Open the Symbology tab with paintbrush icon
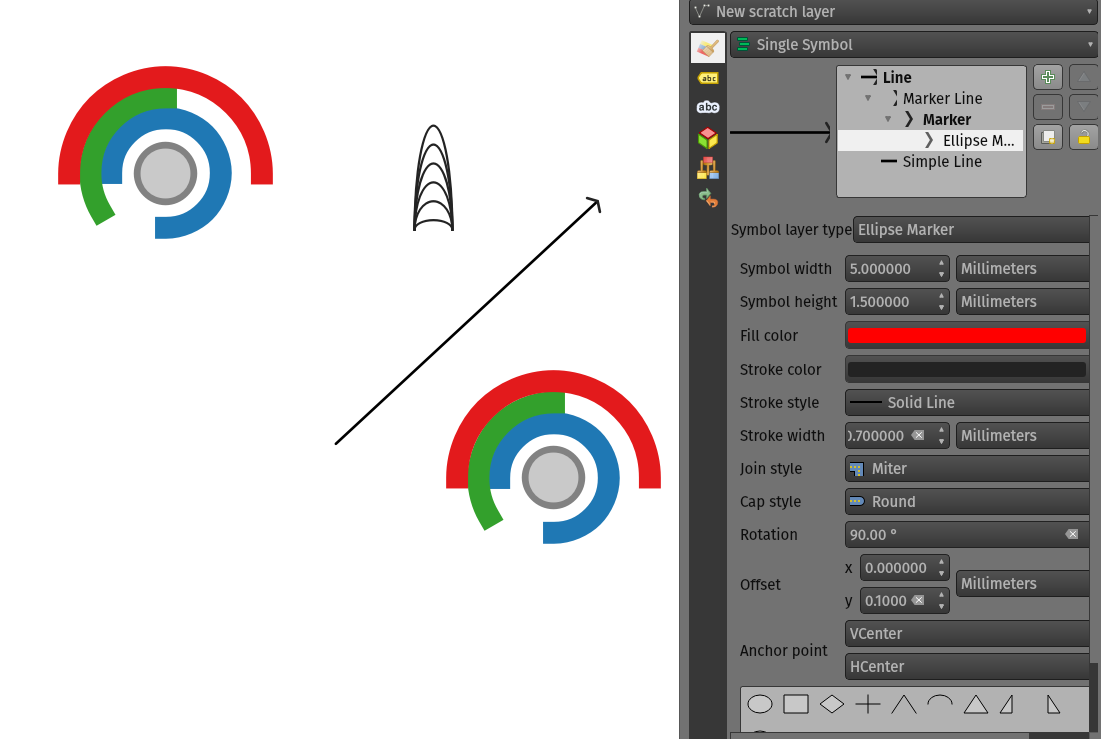 pos(708,48)
